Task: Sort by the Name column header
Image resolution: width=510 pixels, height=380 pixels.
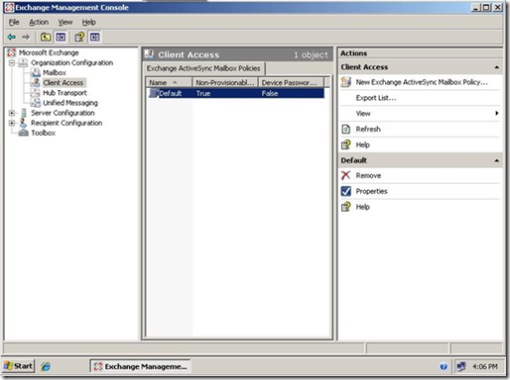Action: [x=169, y=82]
